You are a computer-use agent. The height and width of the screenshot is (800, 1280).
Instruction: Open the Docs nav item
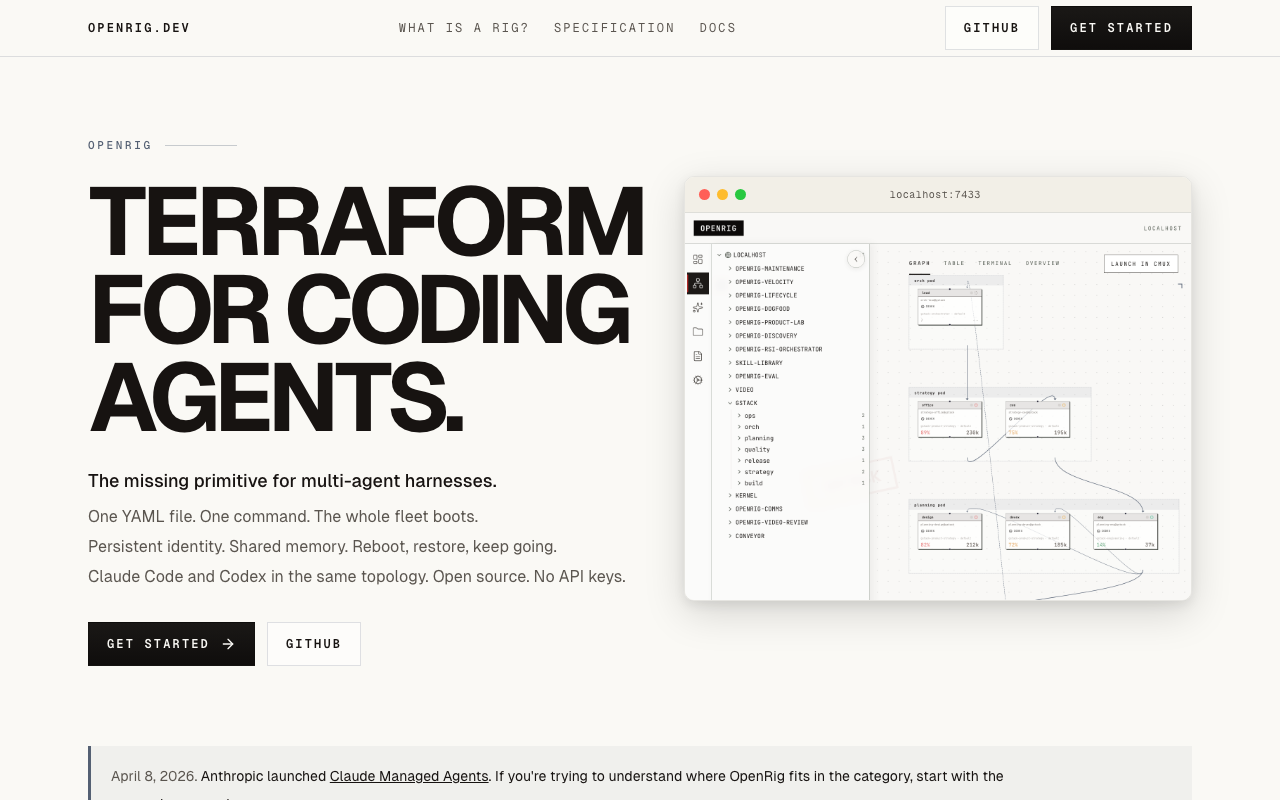tap(718, 28)
